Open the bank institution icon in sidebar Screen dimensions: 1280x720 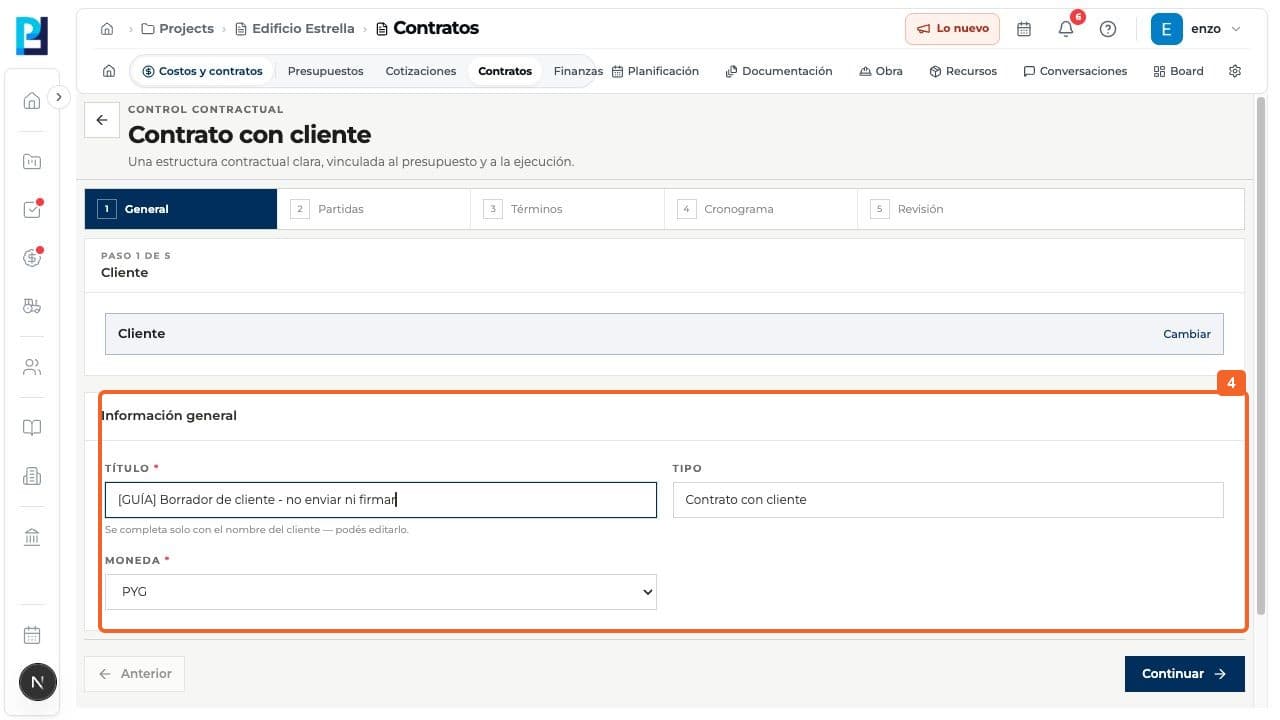coord(32,537)
